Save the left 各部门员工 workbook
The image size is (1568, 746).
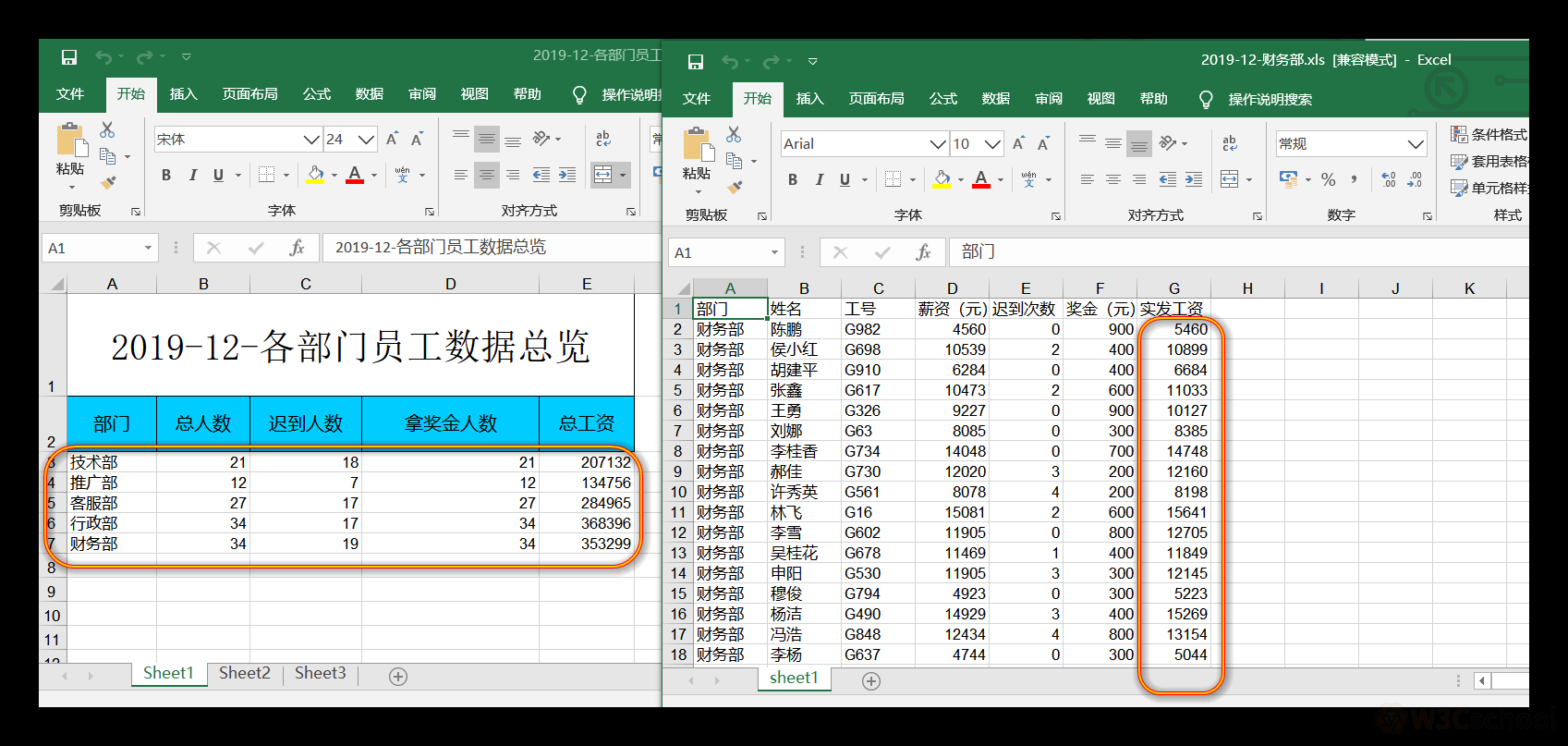pyautogui.click(x=69, y=57)
